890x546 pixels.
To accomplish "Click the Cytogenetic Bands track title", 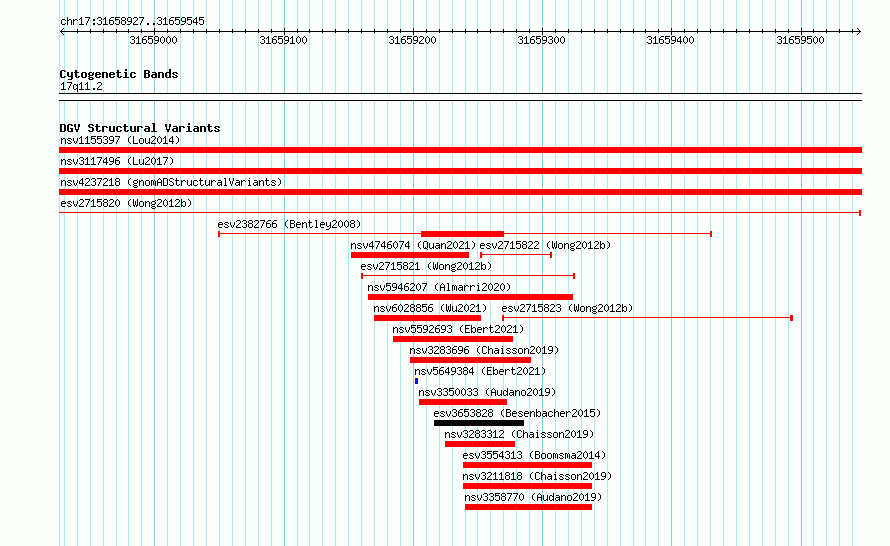I will (x=119, y=74).
